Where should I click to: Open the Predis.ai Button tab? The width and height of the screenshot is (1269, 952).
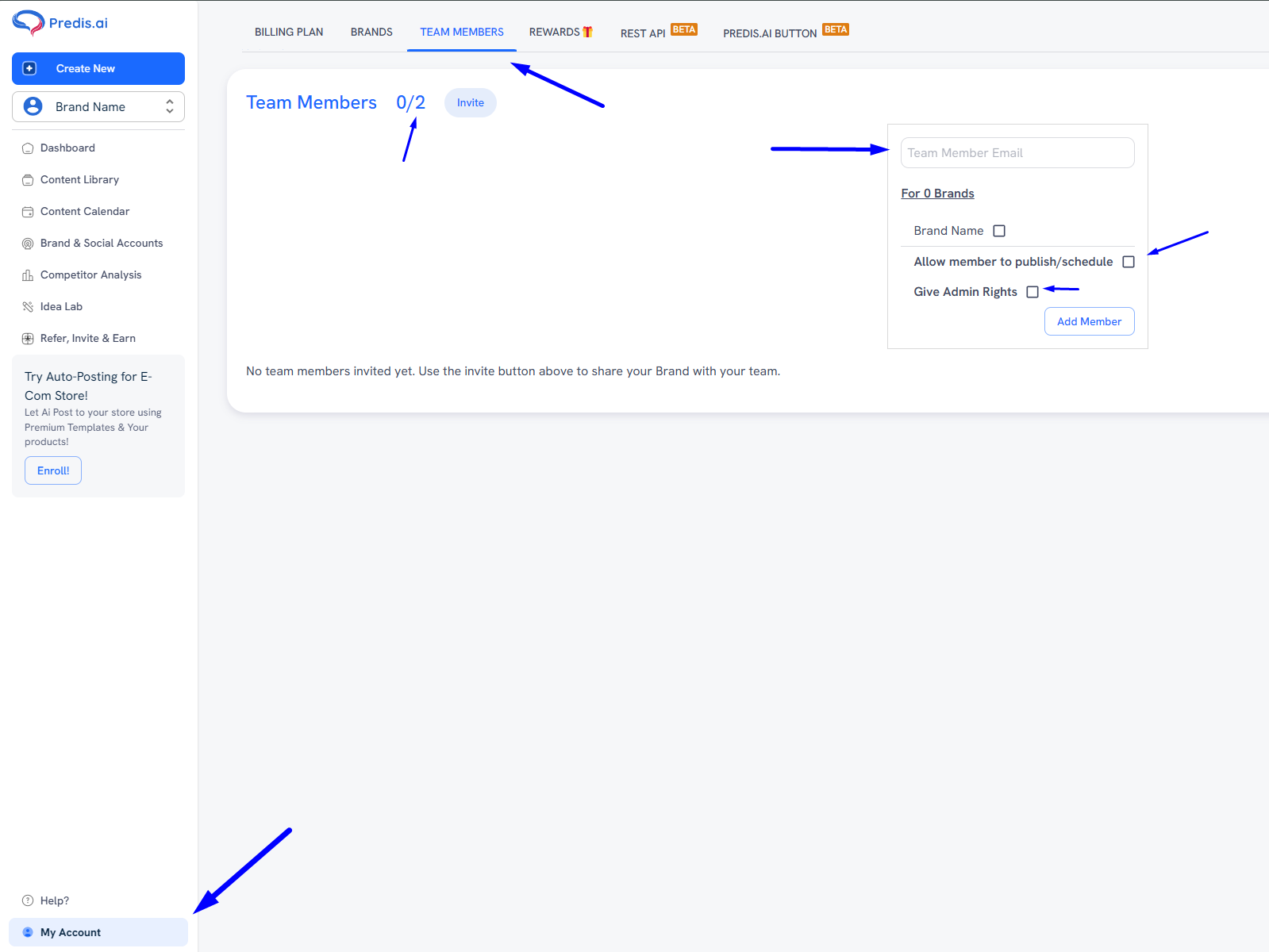[786, 33]
